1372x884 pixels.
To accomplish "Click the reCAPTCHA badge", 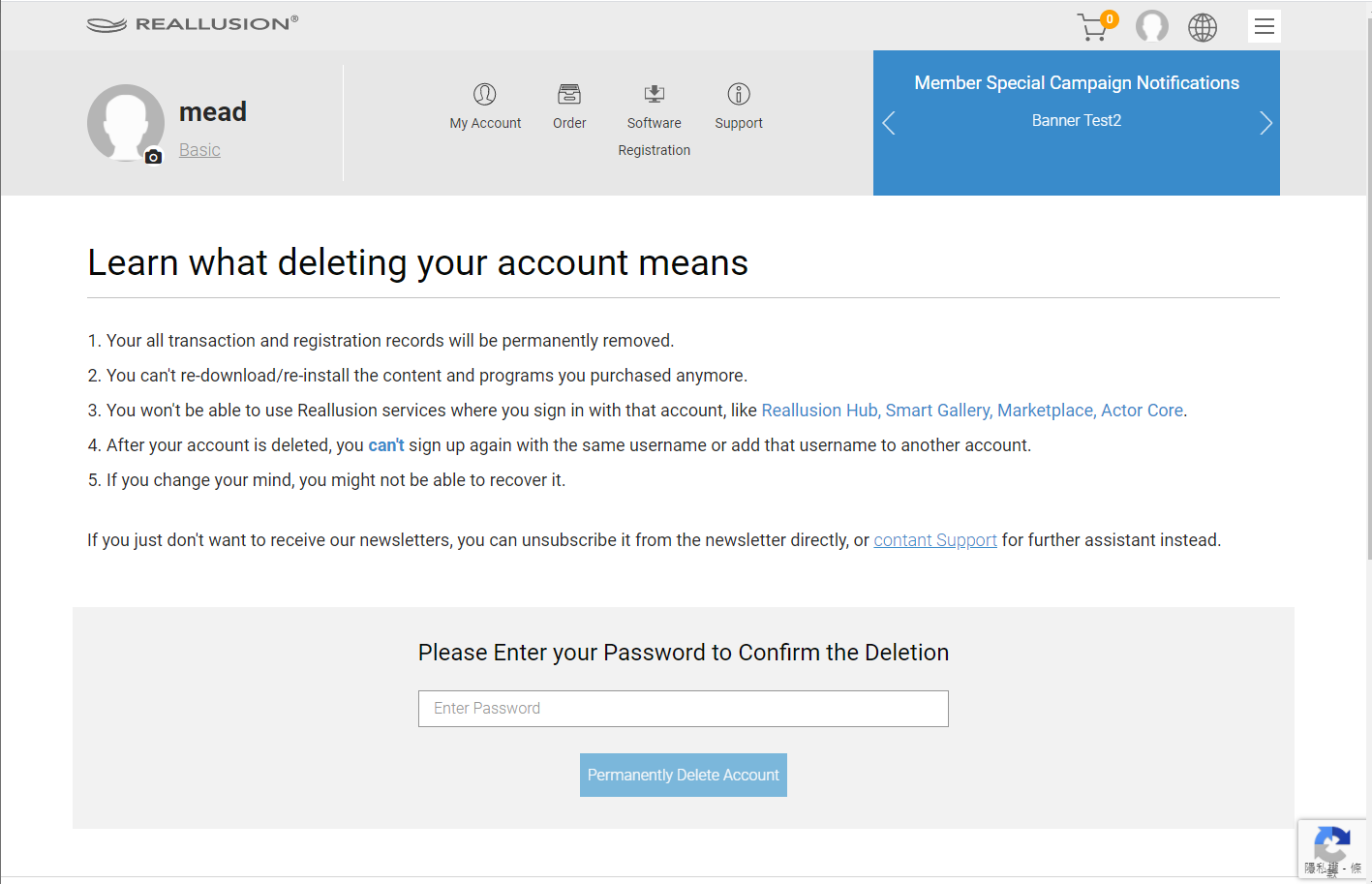I will 1332,849.
